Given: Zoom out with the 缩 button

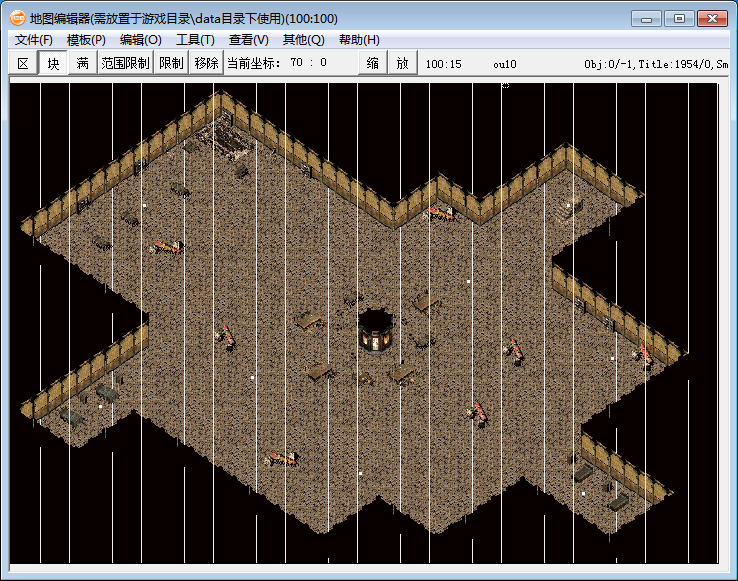Looking at the screenshot, I should click(x=373, y=63).
